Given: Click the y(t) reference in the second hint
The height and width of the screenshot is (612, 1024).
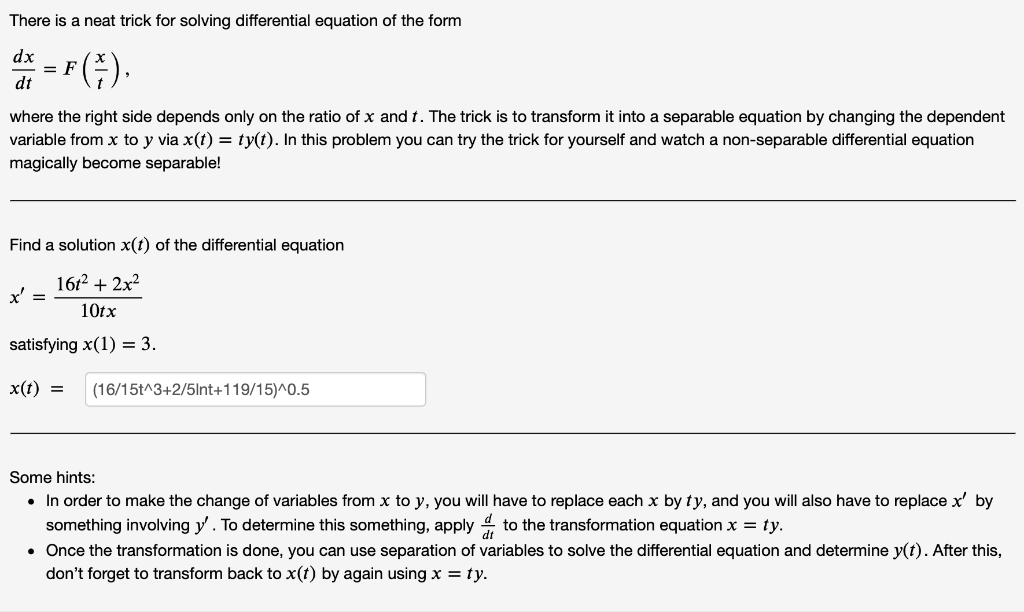Looking at the screenshot, I should click(909, 550).
